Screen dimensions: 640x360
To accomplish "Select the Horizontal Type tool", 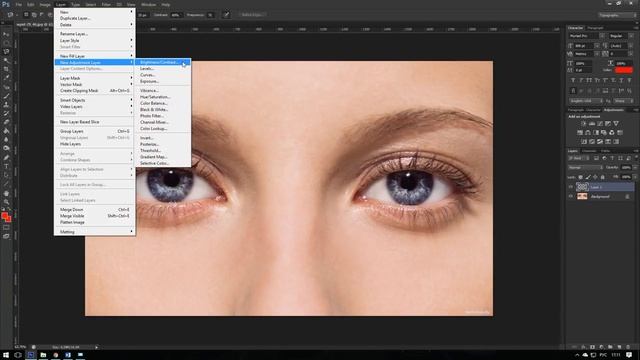I will point(6,167).
